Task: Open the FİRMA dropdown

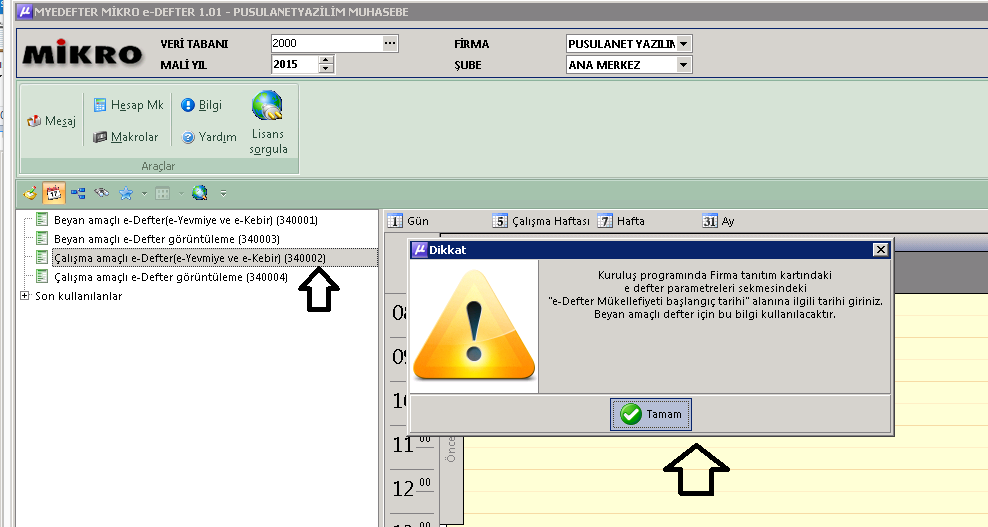Action: click(x=684, y=43)
